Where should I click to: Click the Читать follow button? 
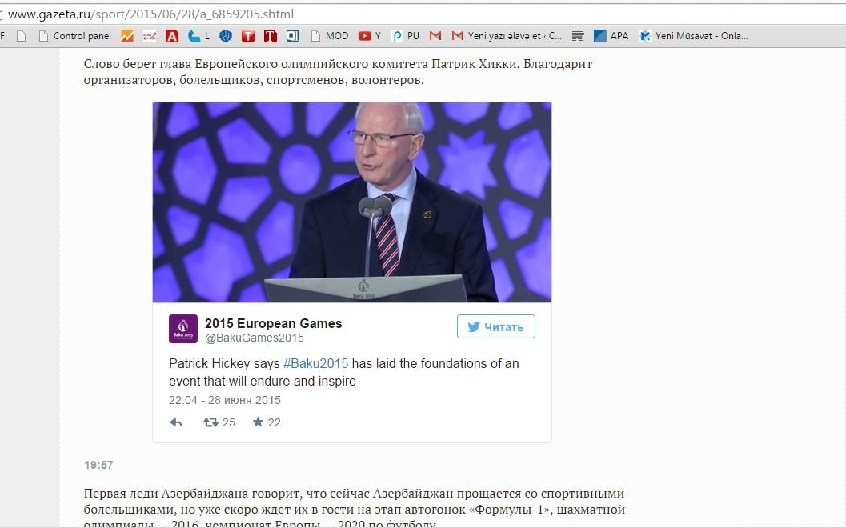(x=496, y=327)
